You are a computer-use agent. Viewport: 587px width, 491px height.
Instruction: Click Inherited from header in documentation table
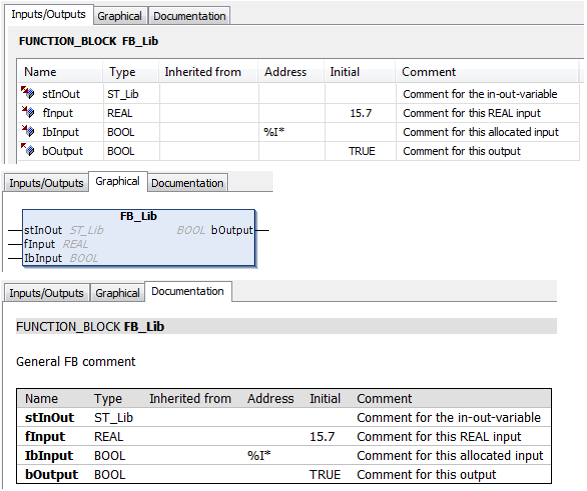[x=190, y=399]
